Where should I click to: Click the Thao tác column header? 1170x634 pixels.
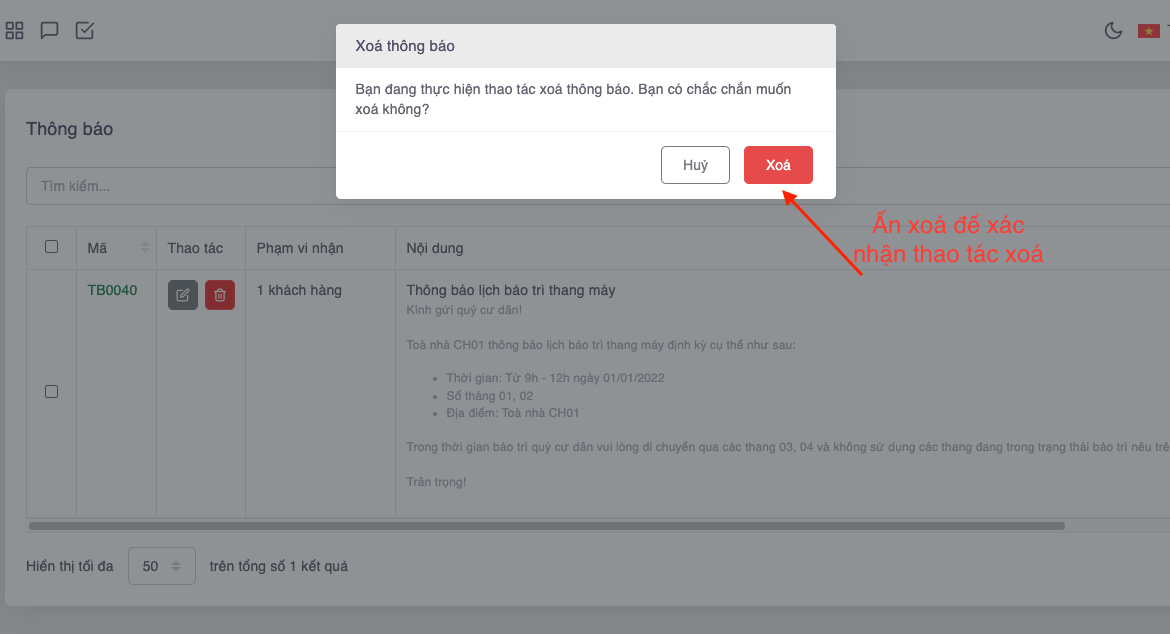(195, 248)
